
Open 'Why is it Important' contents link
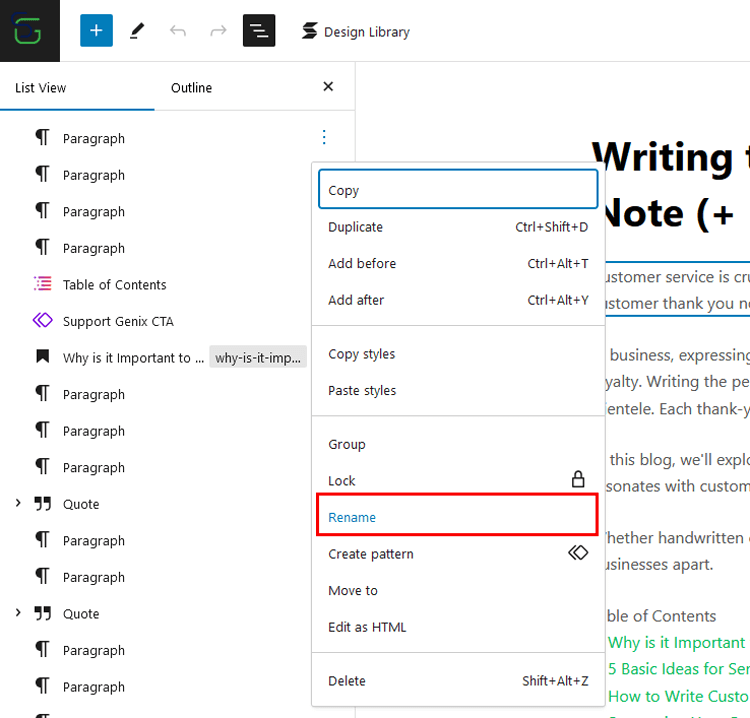pos(676,642)
